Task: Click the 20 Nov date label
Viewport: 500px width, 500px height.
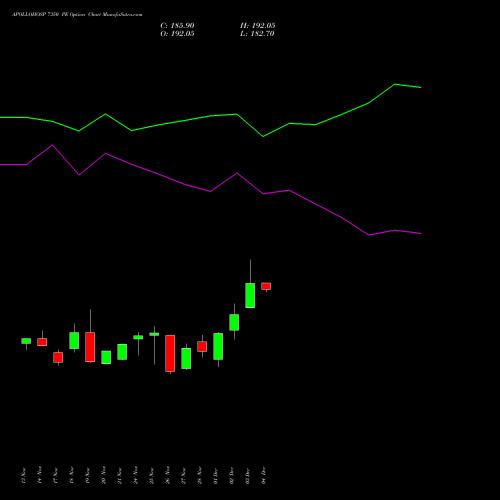Action: click(x=104, y=475)
